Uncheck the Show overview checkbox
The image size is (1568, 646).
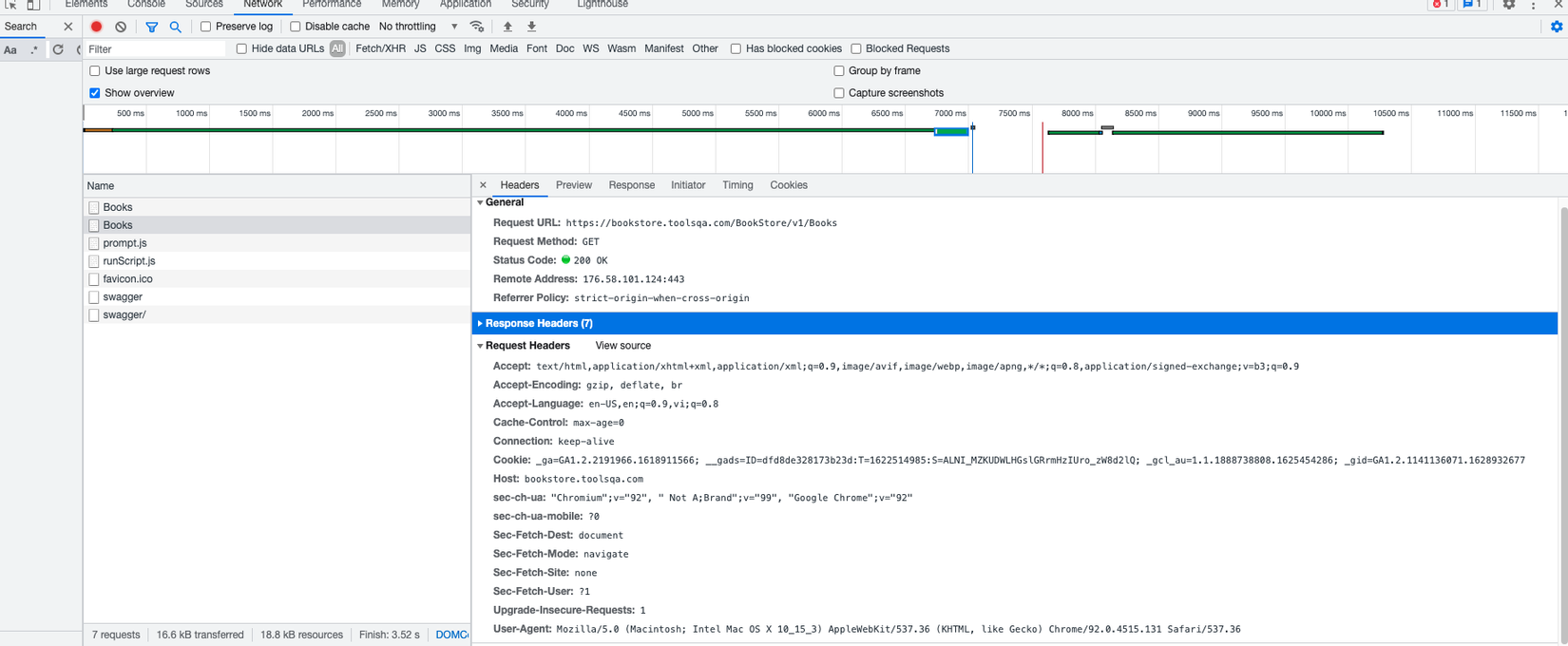[x=95, y=93]
